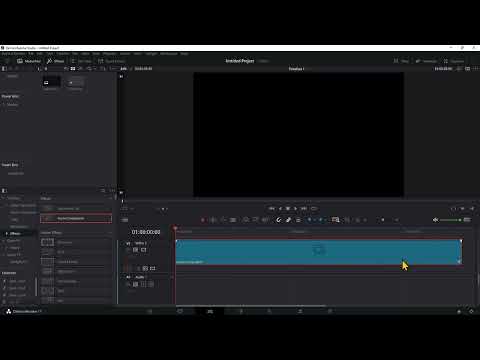Choose the Dynamic Trim mode tool

coord(223,220)
